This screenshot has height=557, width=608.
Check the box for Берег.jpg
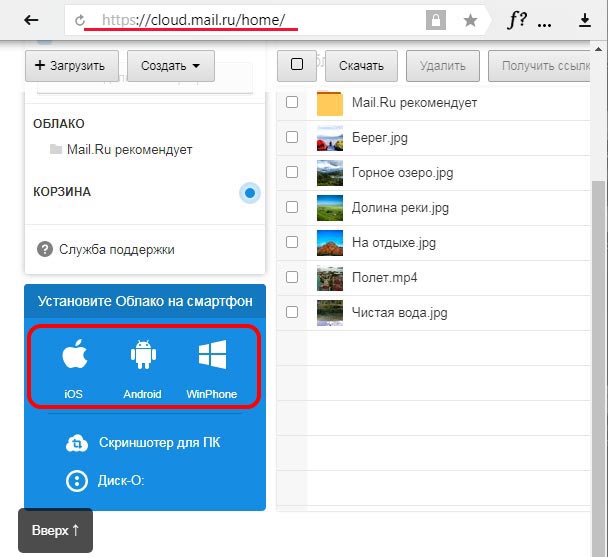click(292, 137)
